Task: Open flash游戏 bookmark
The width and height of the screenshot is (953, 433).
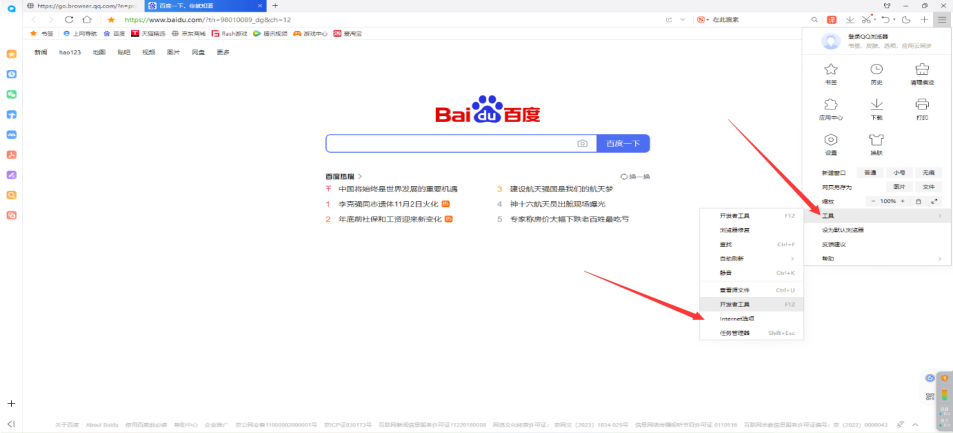Action: tap(230, 34)
